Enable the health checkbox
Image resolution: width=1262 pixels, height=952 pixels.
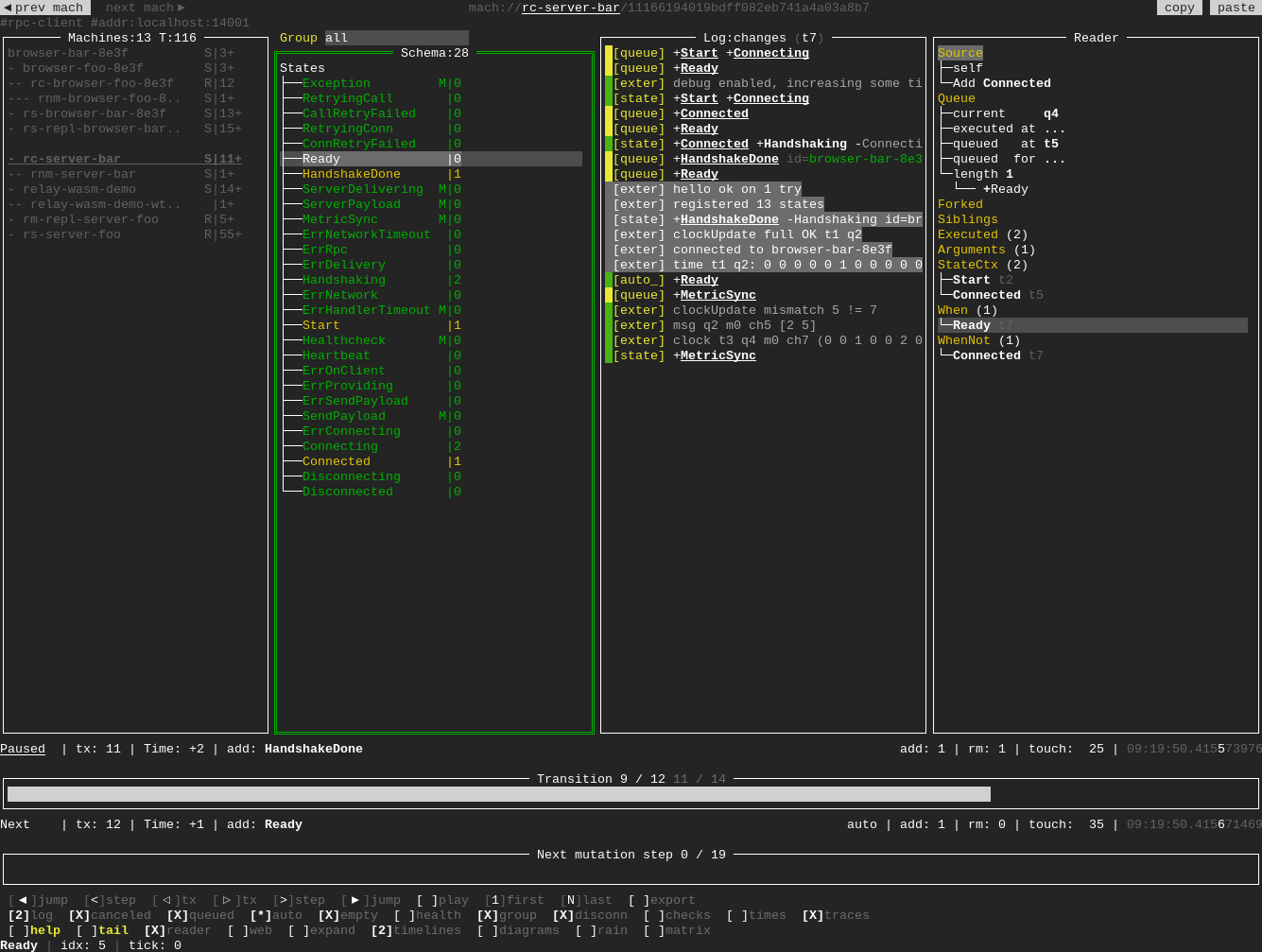pos(426,915)
